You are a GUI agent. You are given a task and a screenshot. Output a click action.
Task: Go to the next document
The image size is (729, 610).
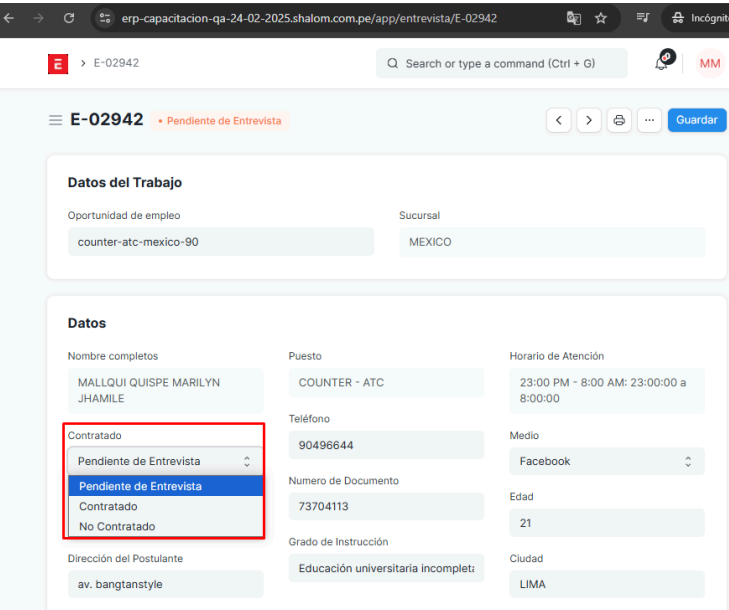(x=588, y=120)
